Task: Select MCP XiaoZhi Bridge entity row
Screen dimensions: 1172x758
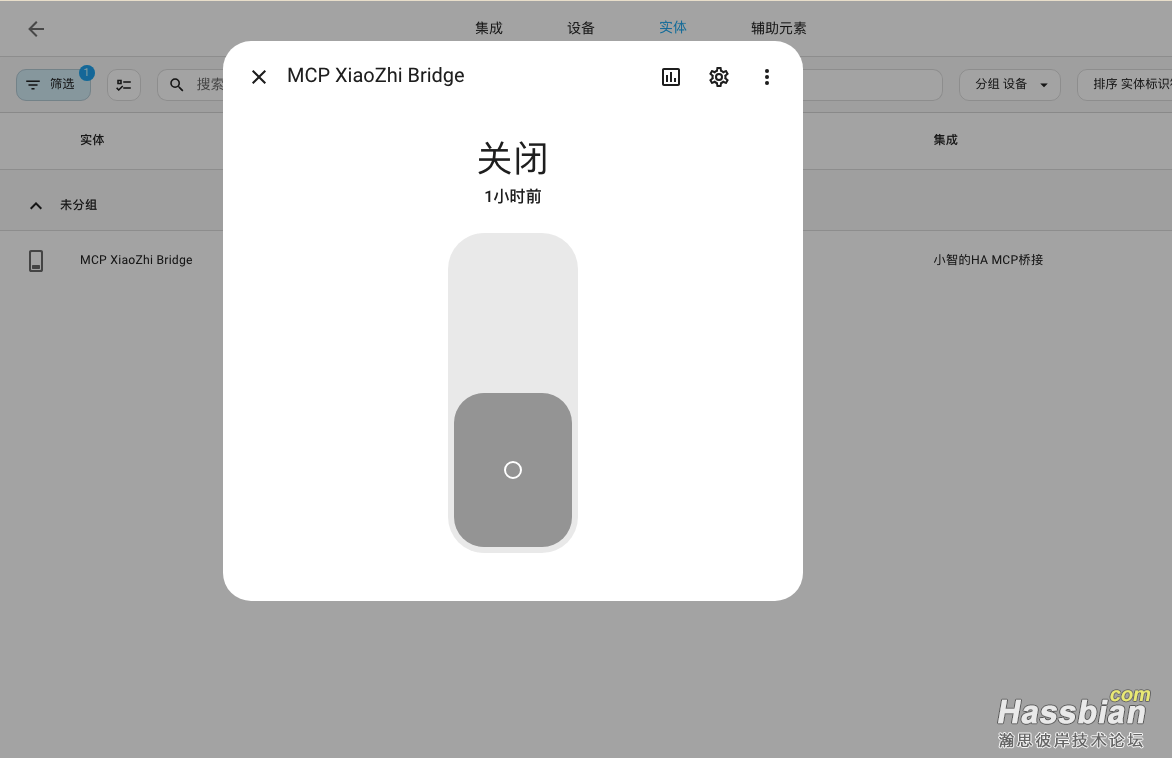Action: coord(586,260)
